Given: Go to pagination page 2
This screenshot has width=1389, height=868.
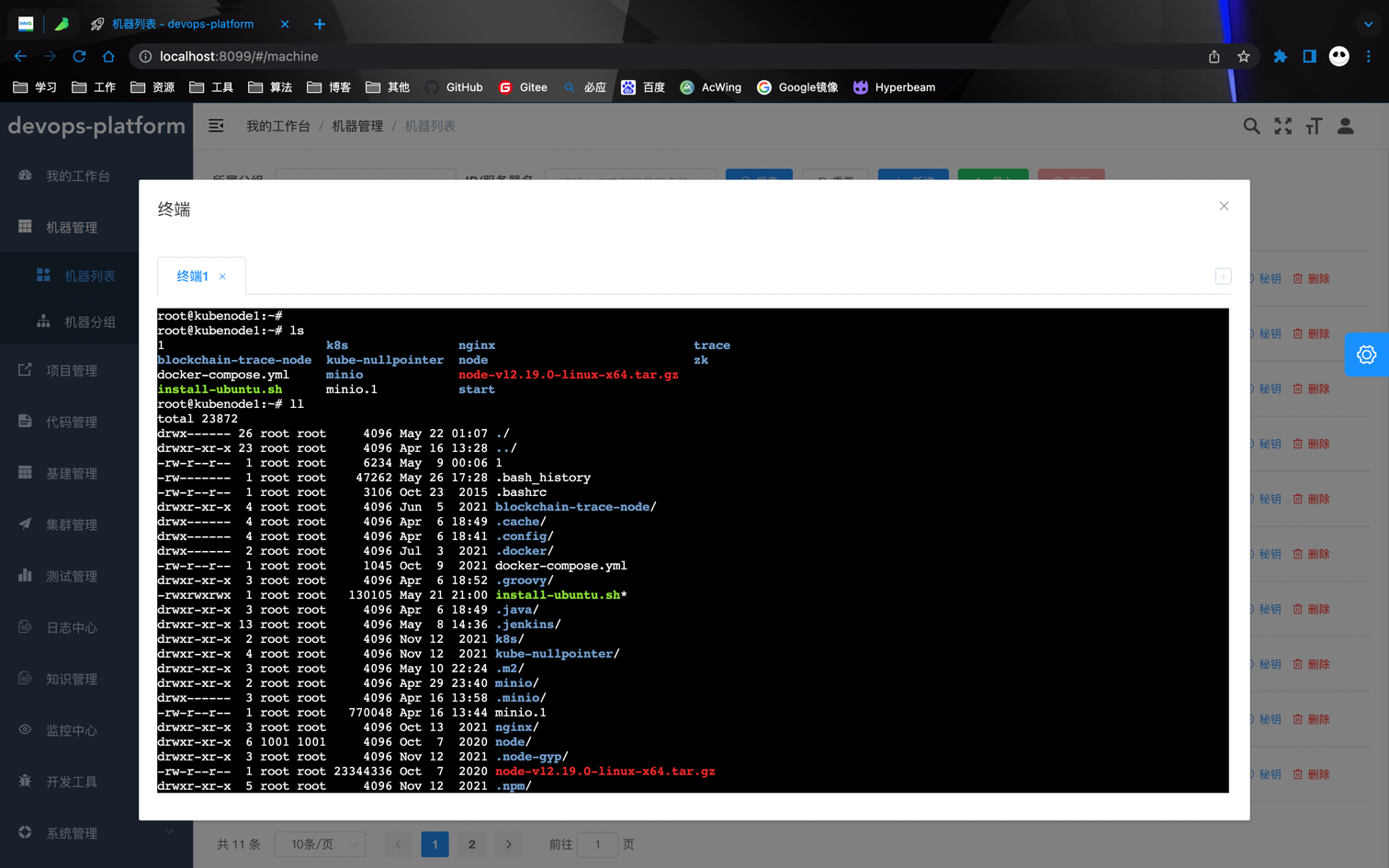Looking at the screenshot, I should tap(471, 844).
